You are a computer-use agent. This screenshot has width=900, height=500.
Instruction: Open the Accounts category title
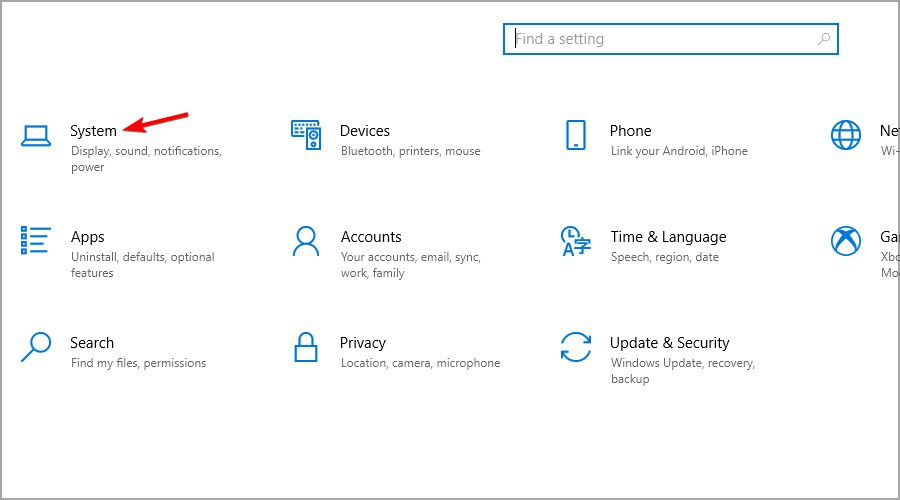point(371,237)
